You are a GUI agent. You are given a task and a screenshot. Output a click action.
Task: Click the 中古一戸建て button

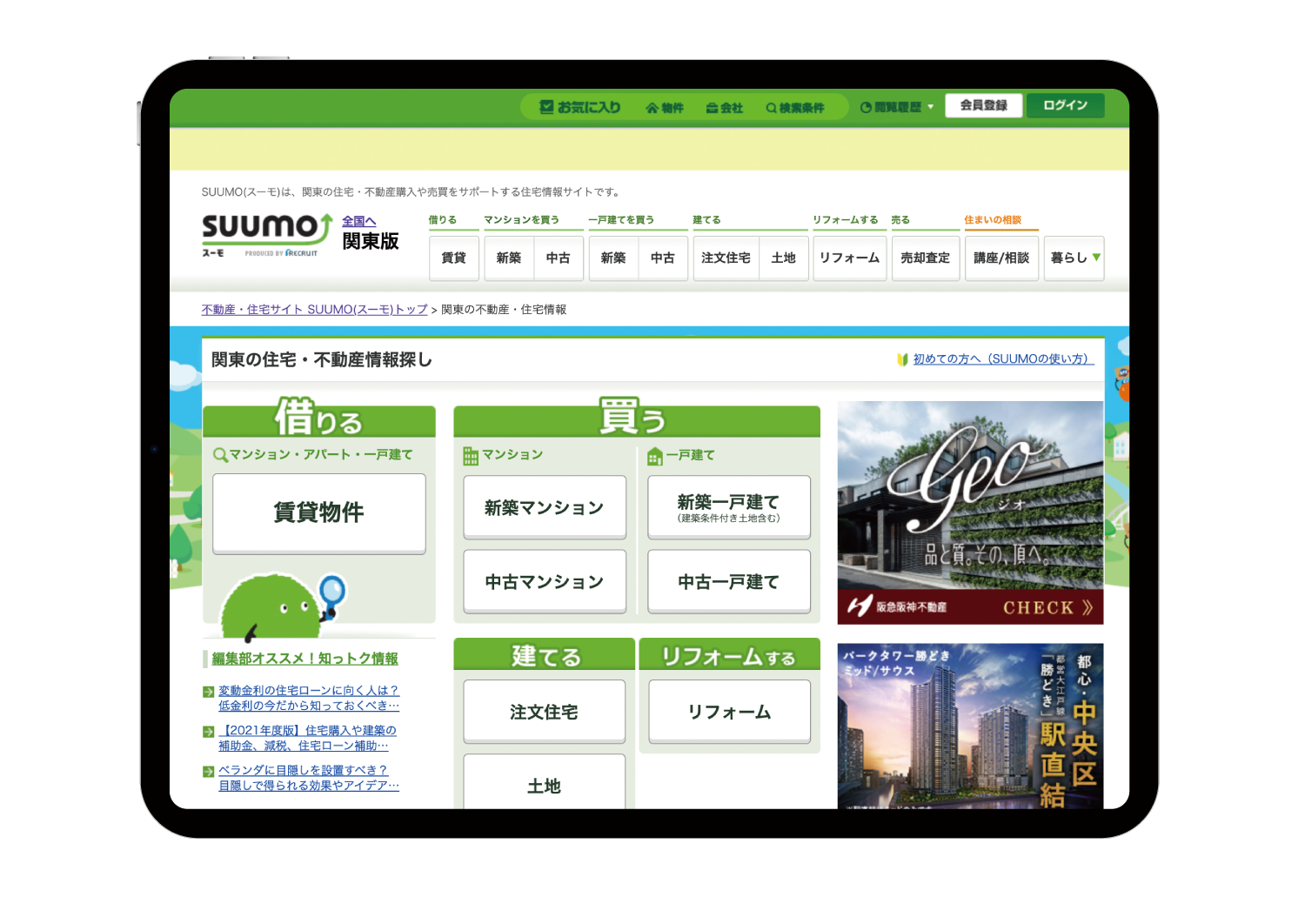pos(729,581)
